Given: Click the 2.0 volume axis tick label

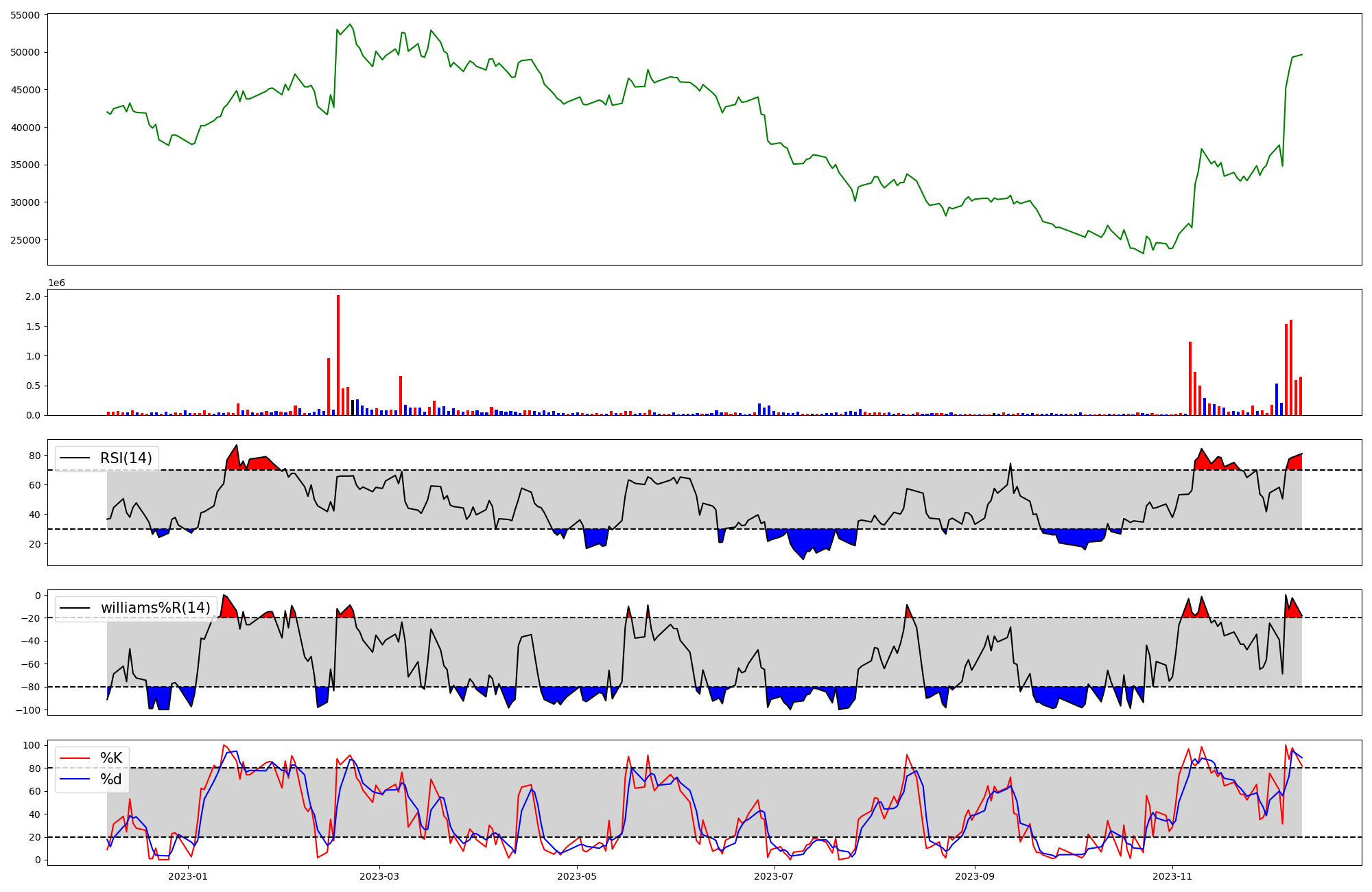Looking at the screenshot, I should [33, 297].
